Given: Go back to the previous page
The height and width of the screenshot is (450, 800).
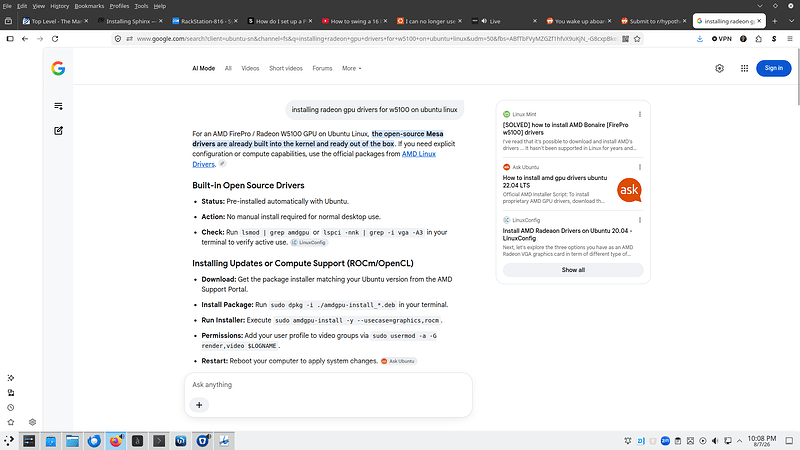Looking at the screenshot, I should (x=25, y=39).
